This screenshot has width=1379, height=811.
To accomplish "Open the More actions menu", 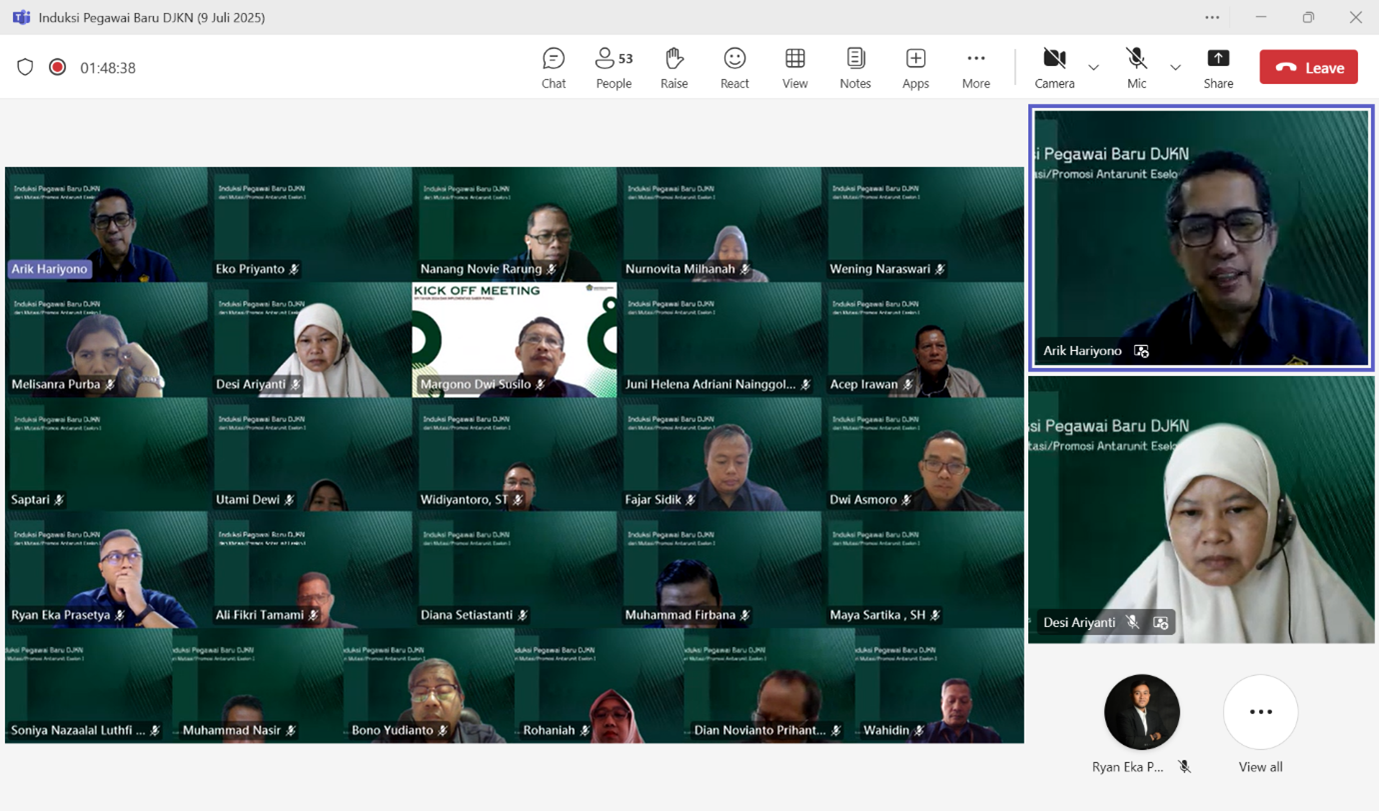I will pos(975,67).
